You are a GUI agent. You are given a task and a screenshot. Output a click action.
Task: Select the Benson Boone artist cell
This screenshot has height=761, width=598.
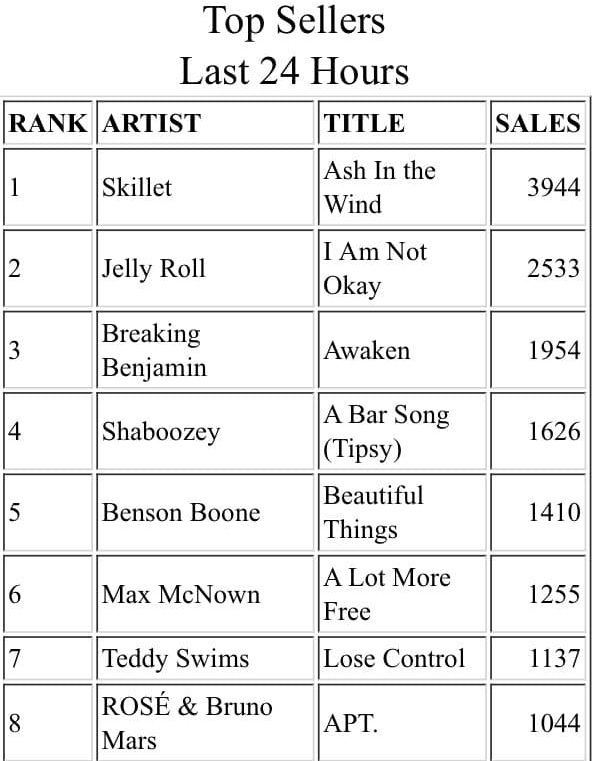click(205, 513)
